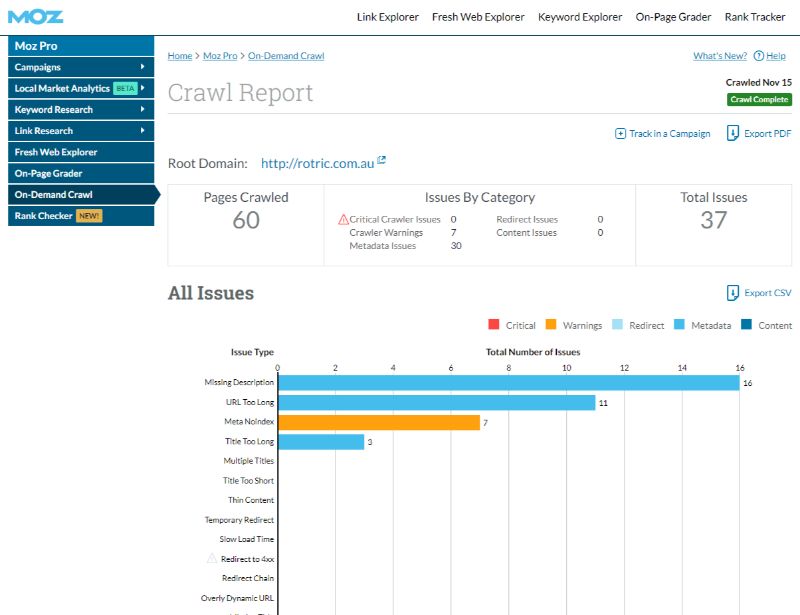Screen dimensions: 800x615
Task: Expand the Link Research submenu arrow
Action: point(142,131)
